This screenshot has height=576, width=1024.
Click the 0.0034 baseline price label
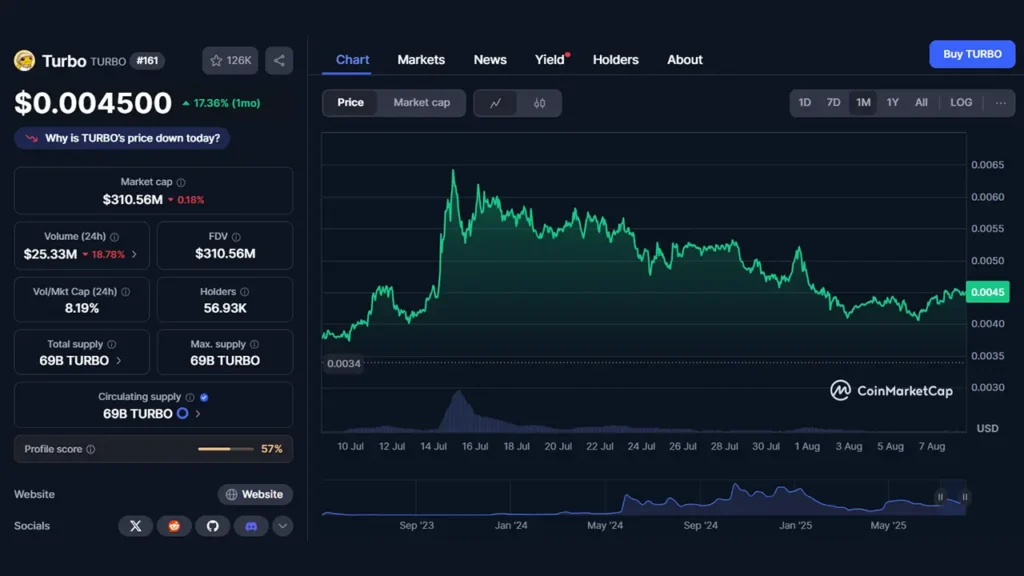point(344,363)
